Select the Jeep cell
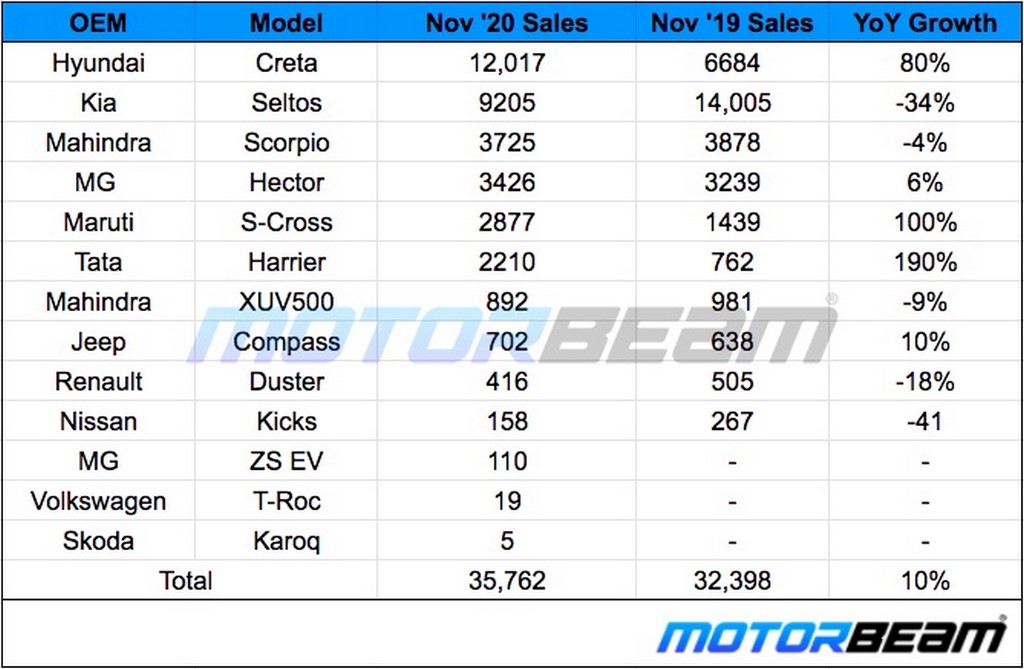This screenshot has height=669, width=1024. tap(98, 342)
